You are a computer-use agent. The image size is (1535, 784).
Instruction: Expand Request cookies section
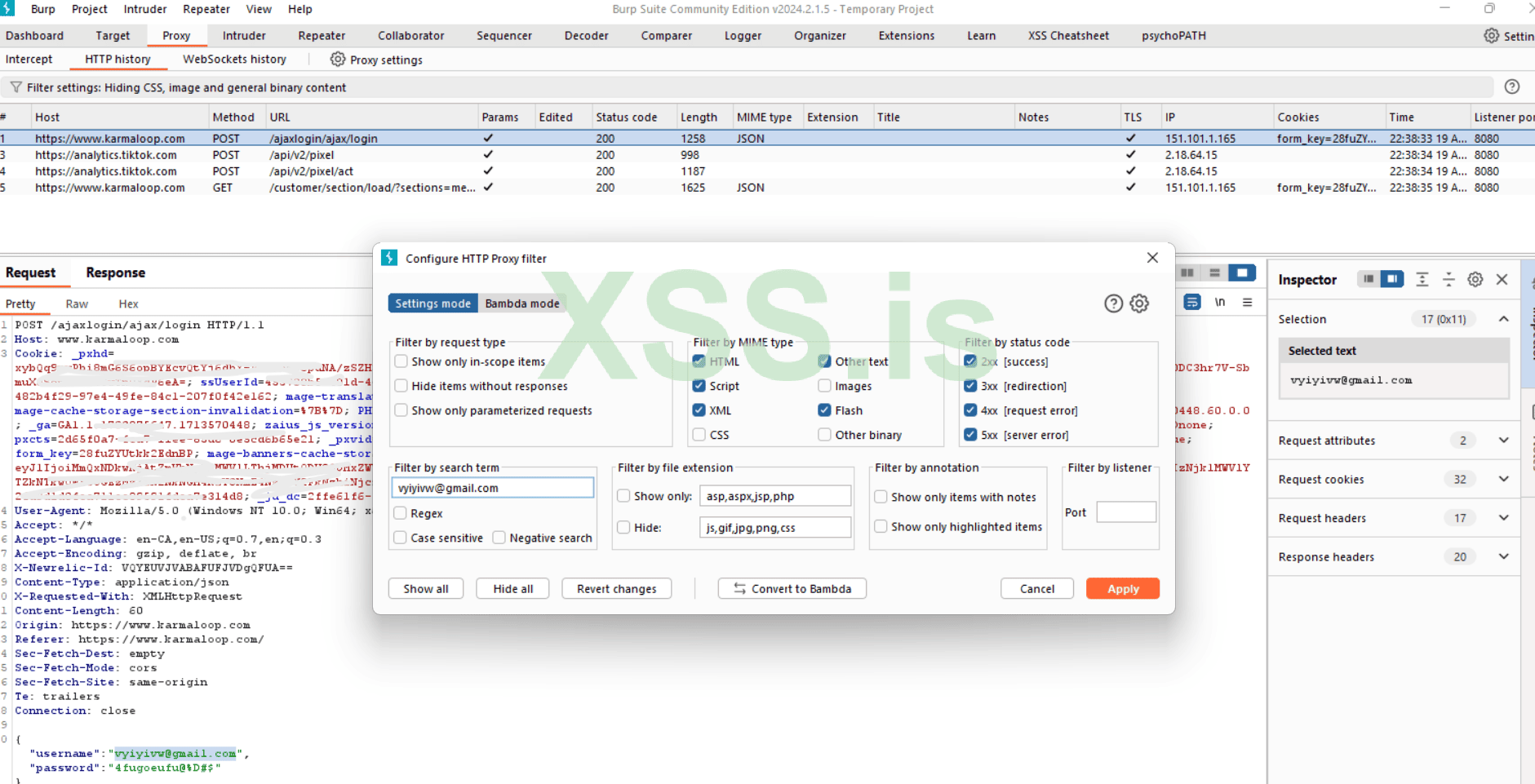[1503, 479]
